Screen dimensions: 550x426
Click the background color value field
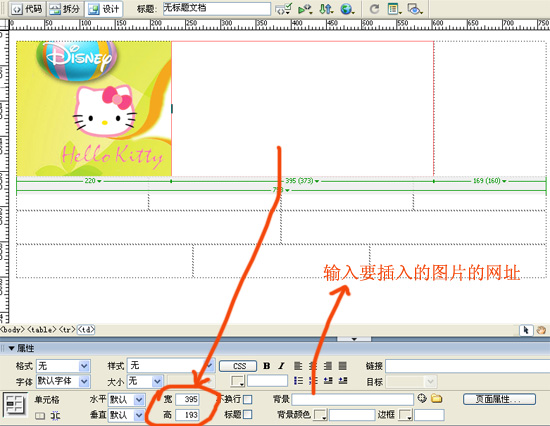352,415
